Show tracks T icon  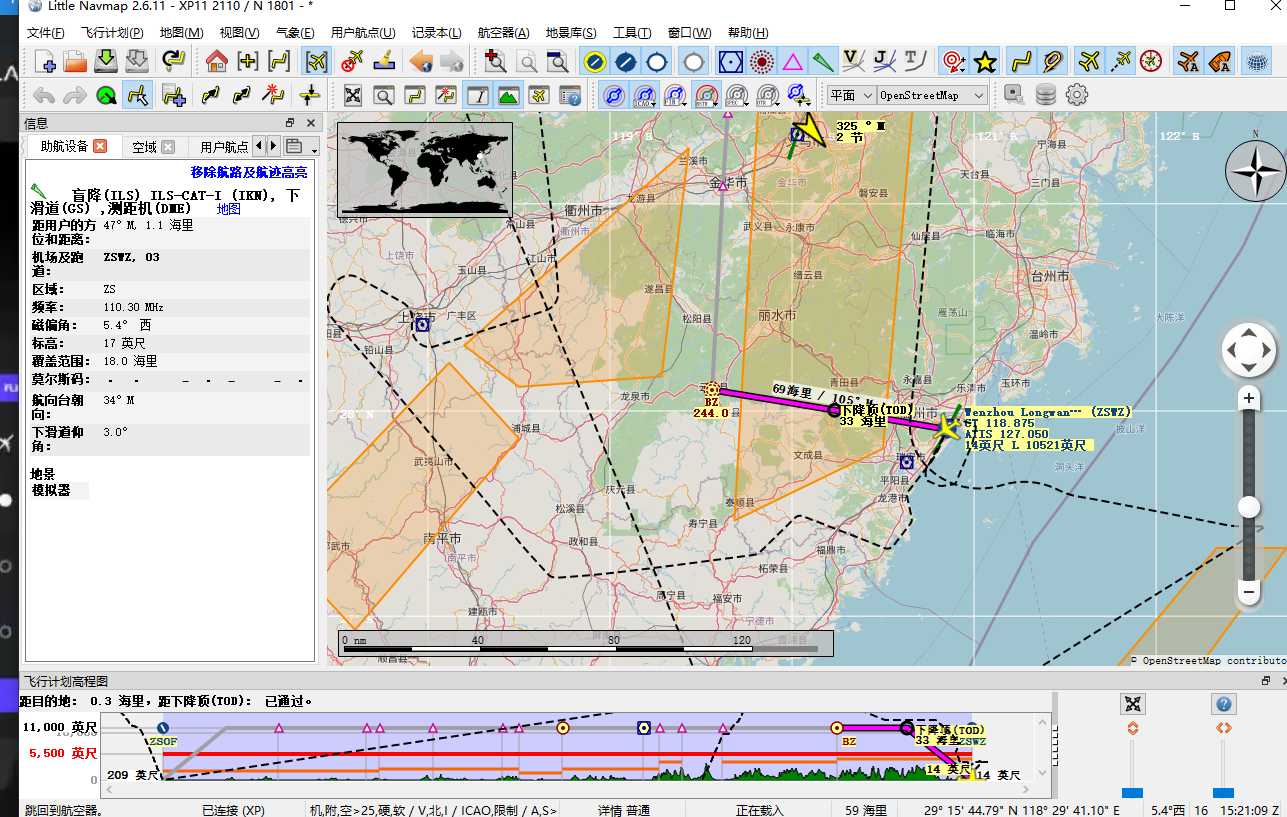click(914, 62)
